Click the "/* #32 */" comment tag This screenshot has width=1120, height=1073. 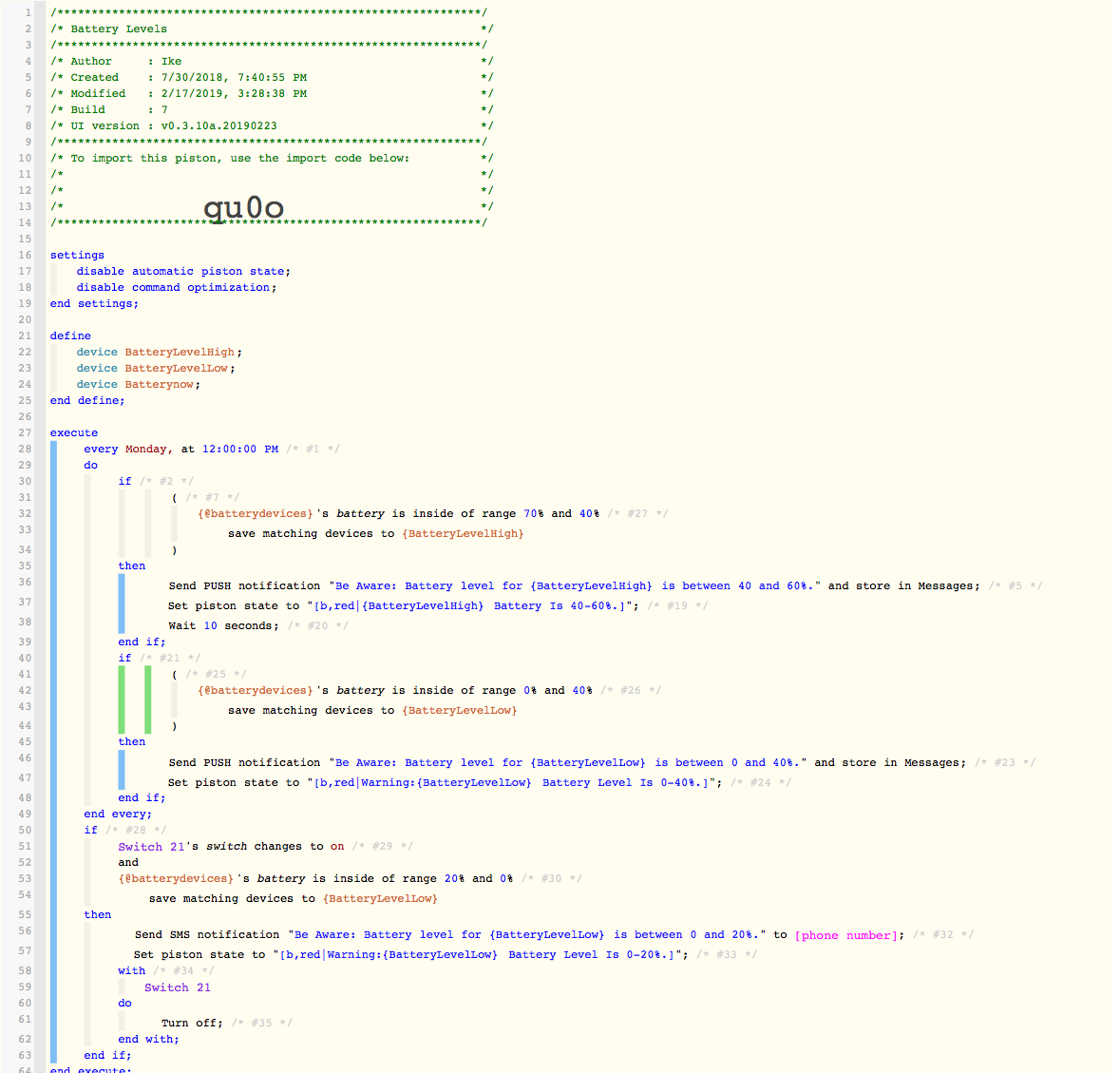click(943, 935)
